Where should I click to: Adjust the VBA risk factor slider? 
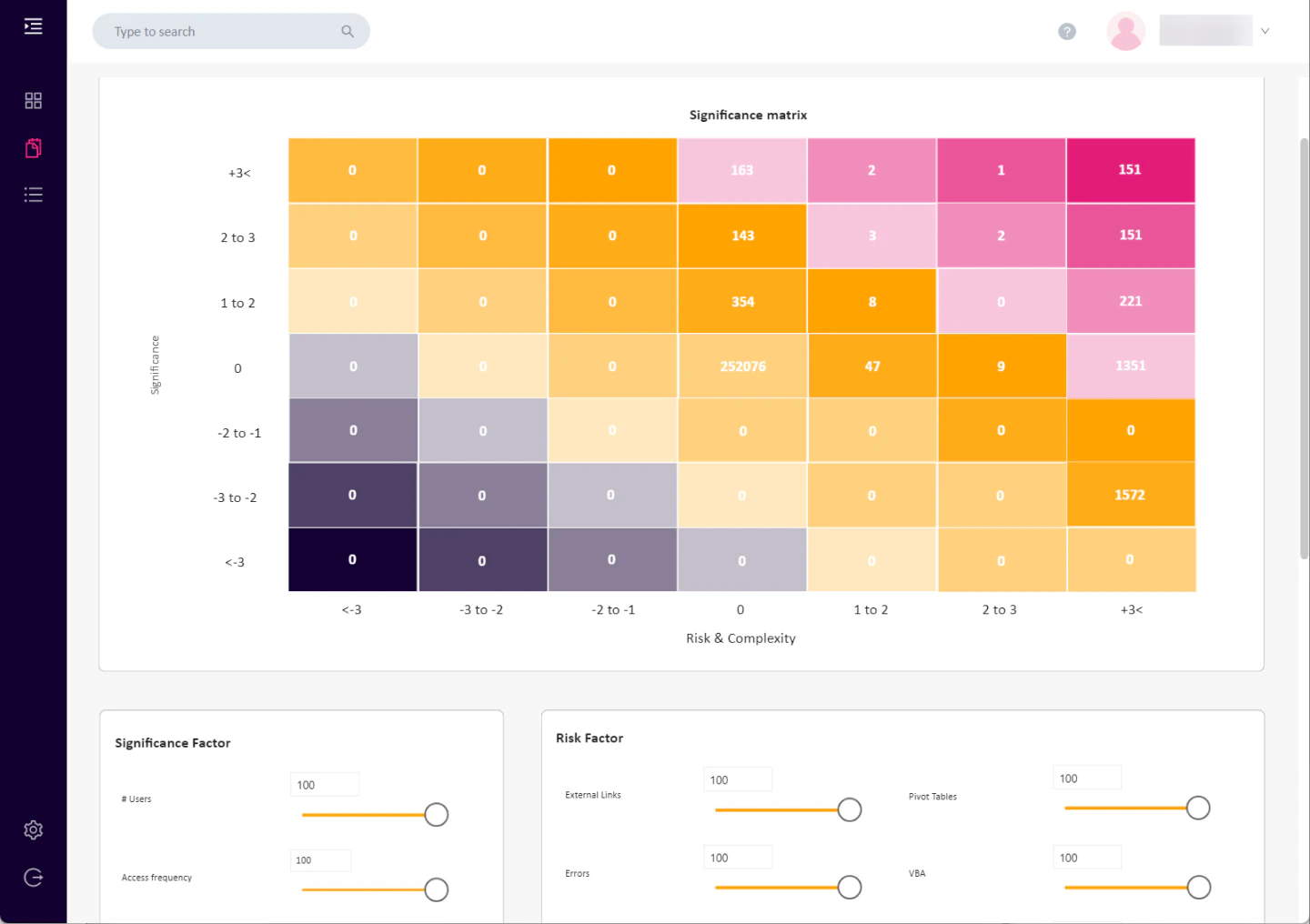pyautogui.click(x=1198, y=887)
